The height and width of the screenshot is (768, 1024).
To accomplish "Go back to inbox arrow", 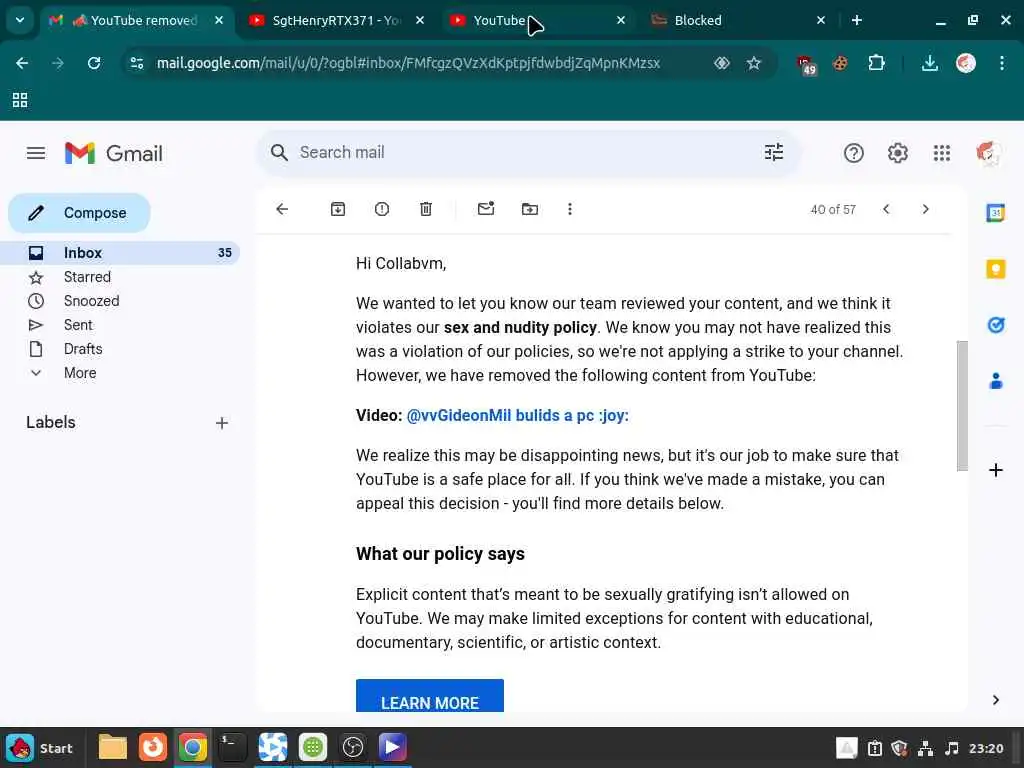I will (x=282, y=209).
